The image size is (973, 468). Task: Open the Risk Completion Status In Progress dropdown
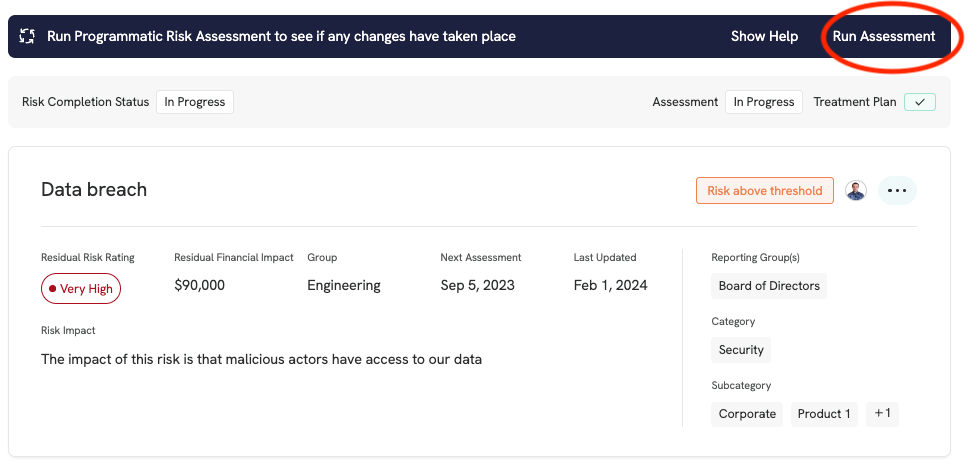195,102
